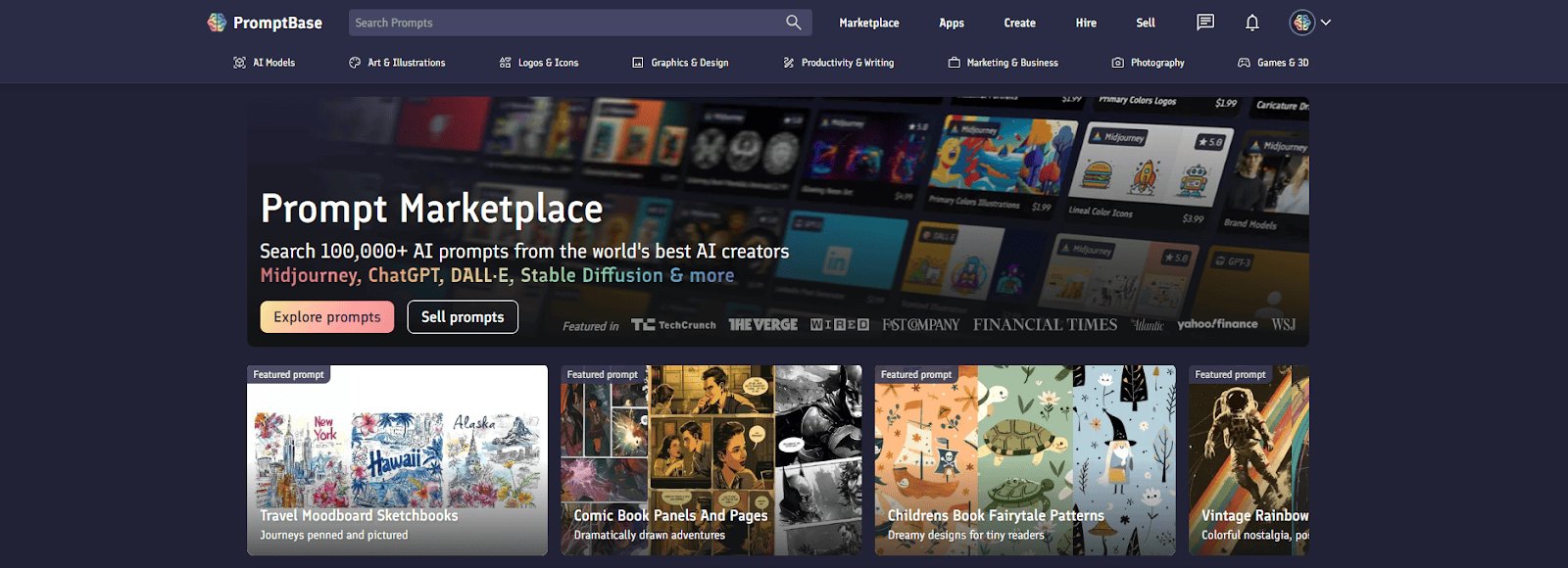Open the Sell menu
1568x568 pixels.
click(1146, 23)
